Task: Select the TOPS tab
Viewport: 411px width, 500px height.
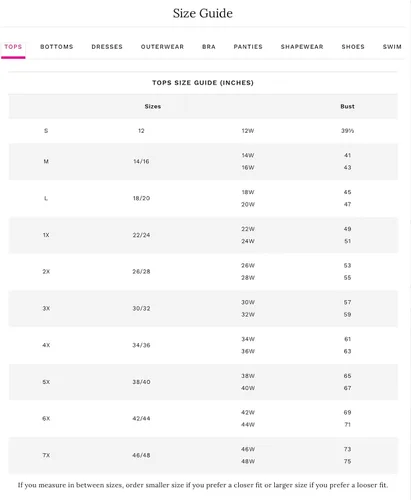Action: point(13,47)
